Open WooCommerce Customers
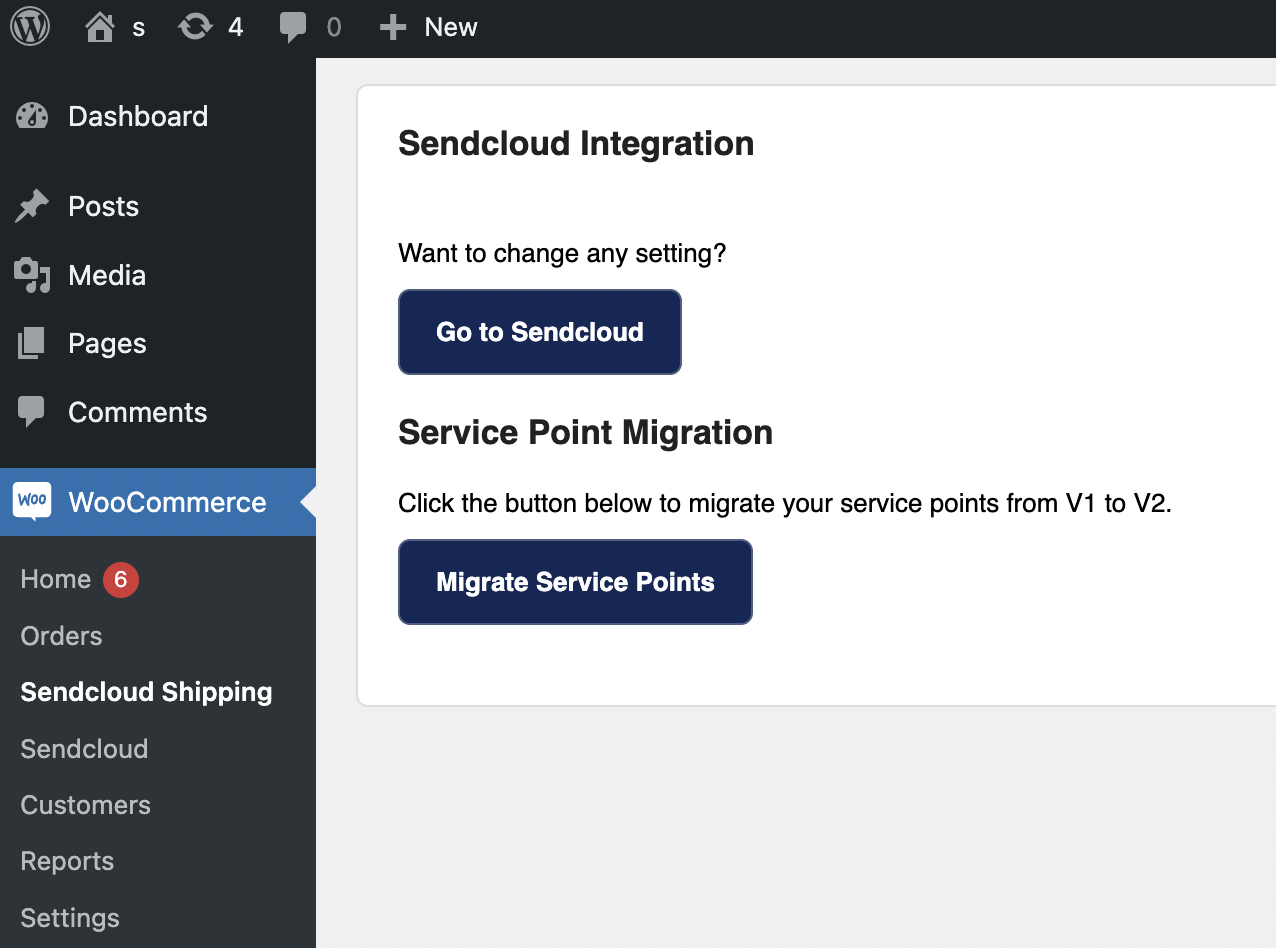 85,805
